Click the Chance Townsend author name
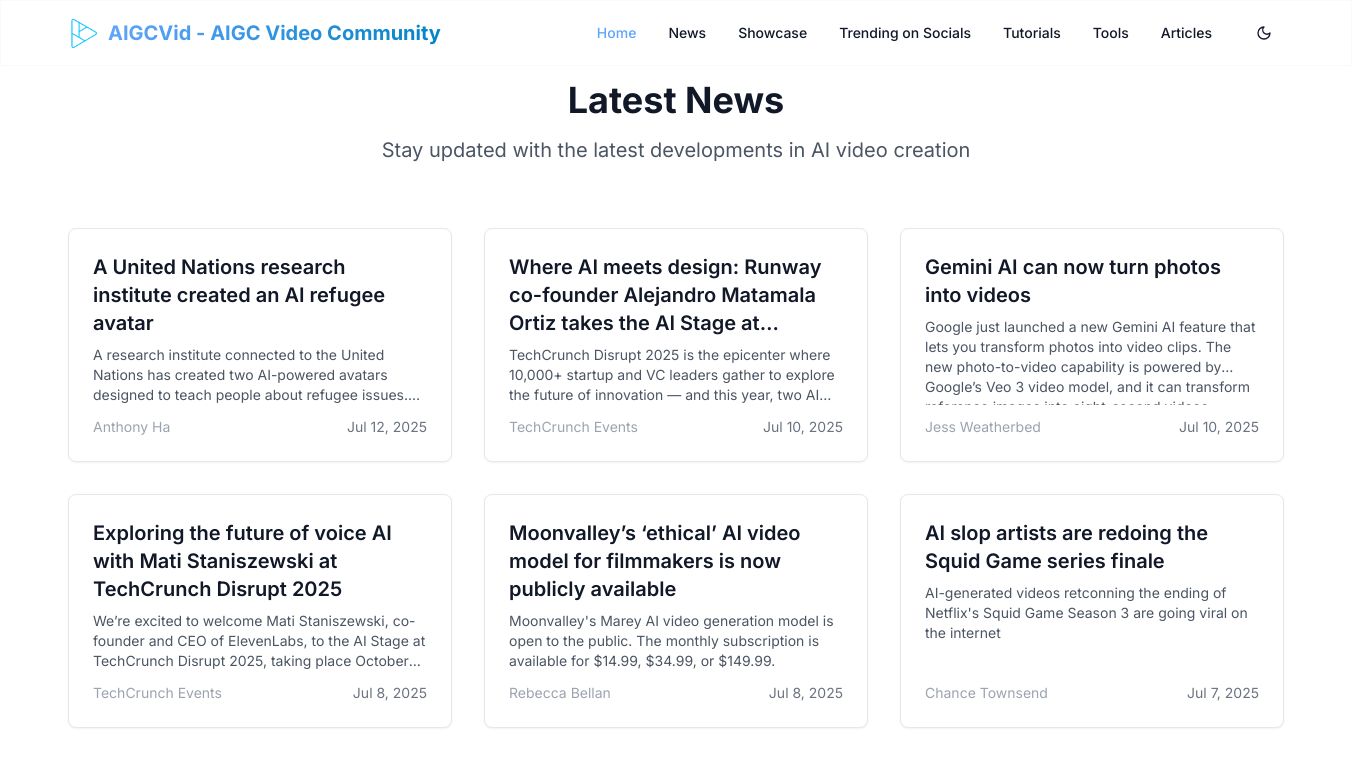This screenshot has height=760, width=1352. (986, 693)
